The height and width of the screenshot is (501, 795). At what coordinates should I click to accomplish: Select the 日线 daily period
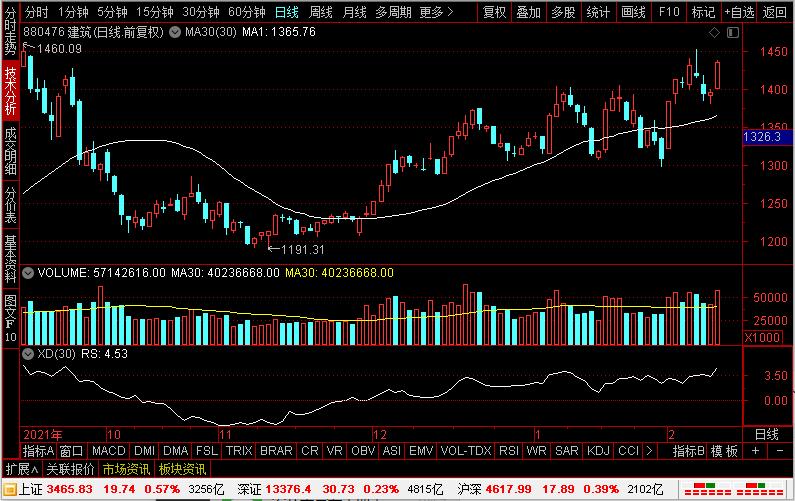[x=287, y=12]
